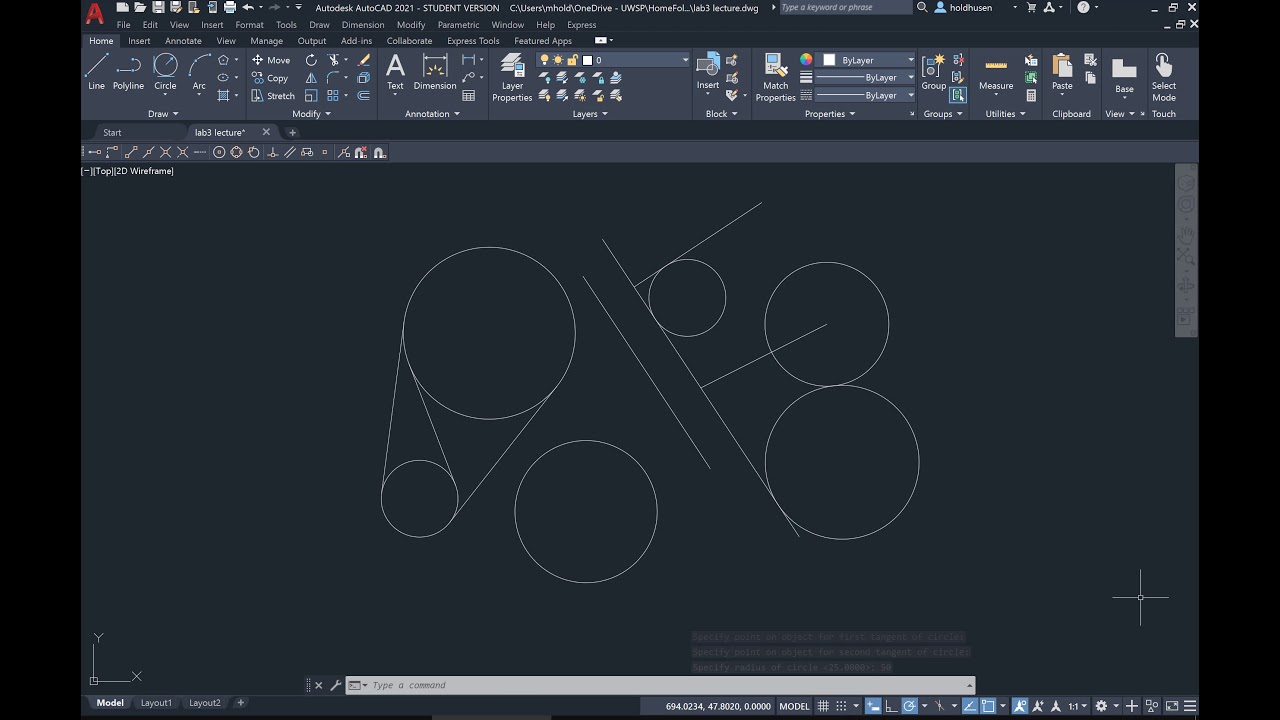
Task: Select the Polyline tool
Action: click(128, 72)
